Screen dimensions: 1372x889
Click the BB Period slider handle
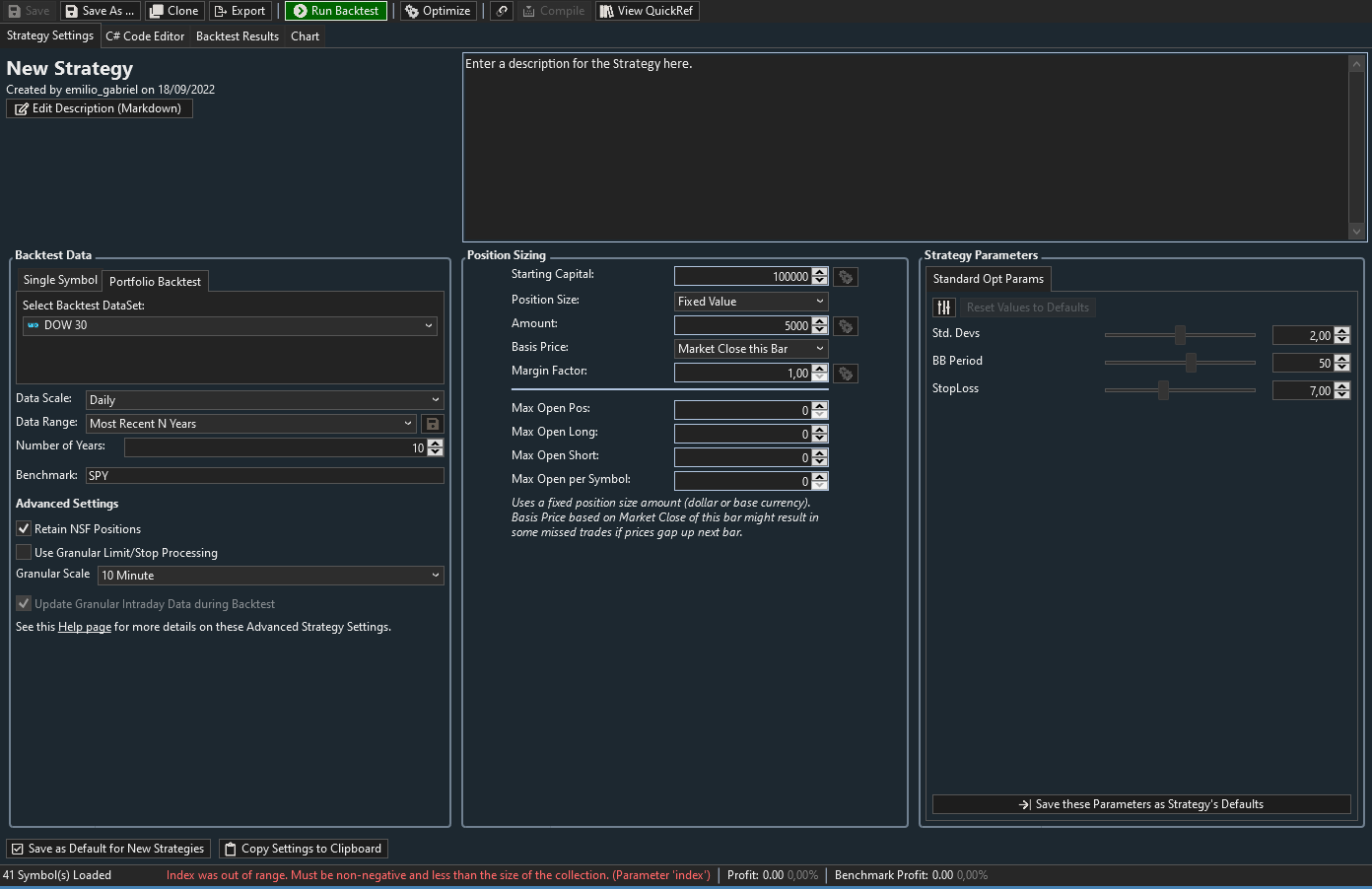pyautogui.click(x=1191, y=363)
